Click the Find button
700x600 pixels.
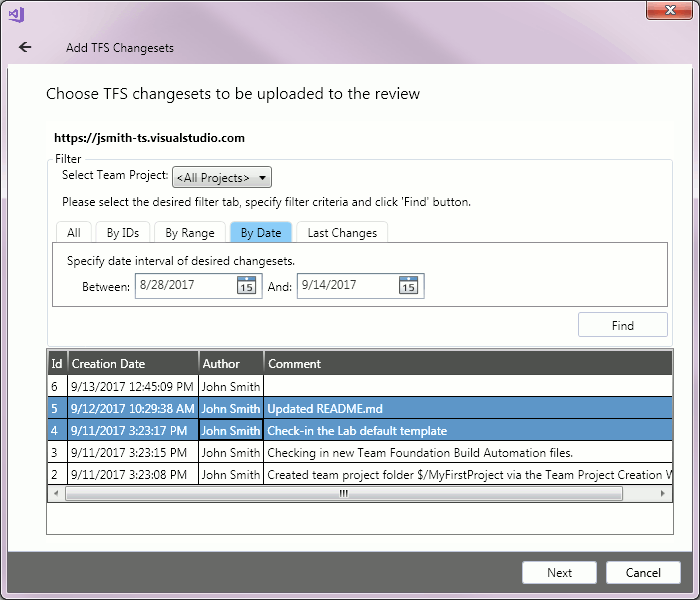click(622, 325)
